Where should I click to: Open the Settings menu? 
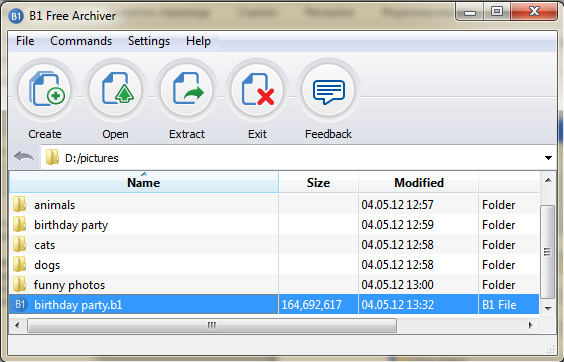149,41
